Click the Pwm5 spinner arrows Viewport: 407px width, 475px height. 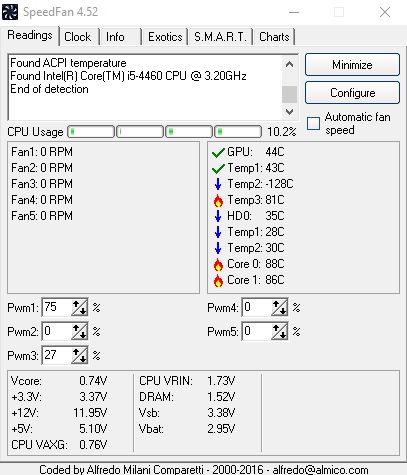(280, 331)
